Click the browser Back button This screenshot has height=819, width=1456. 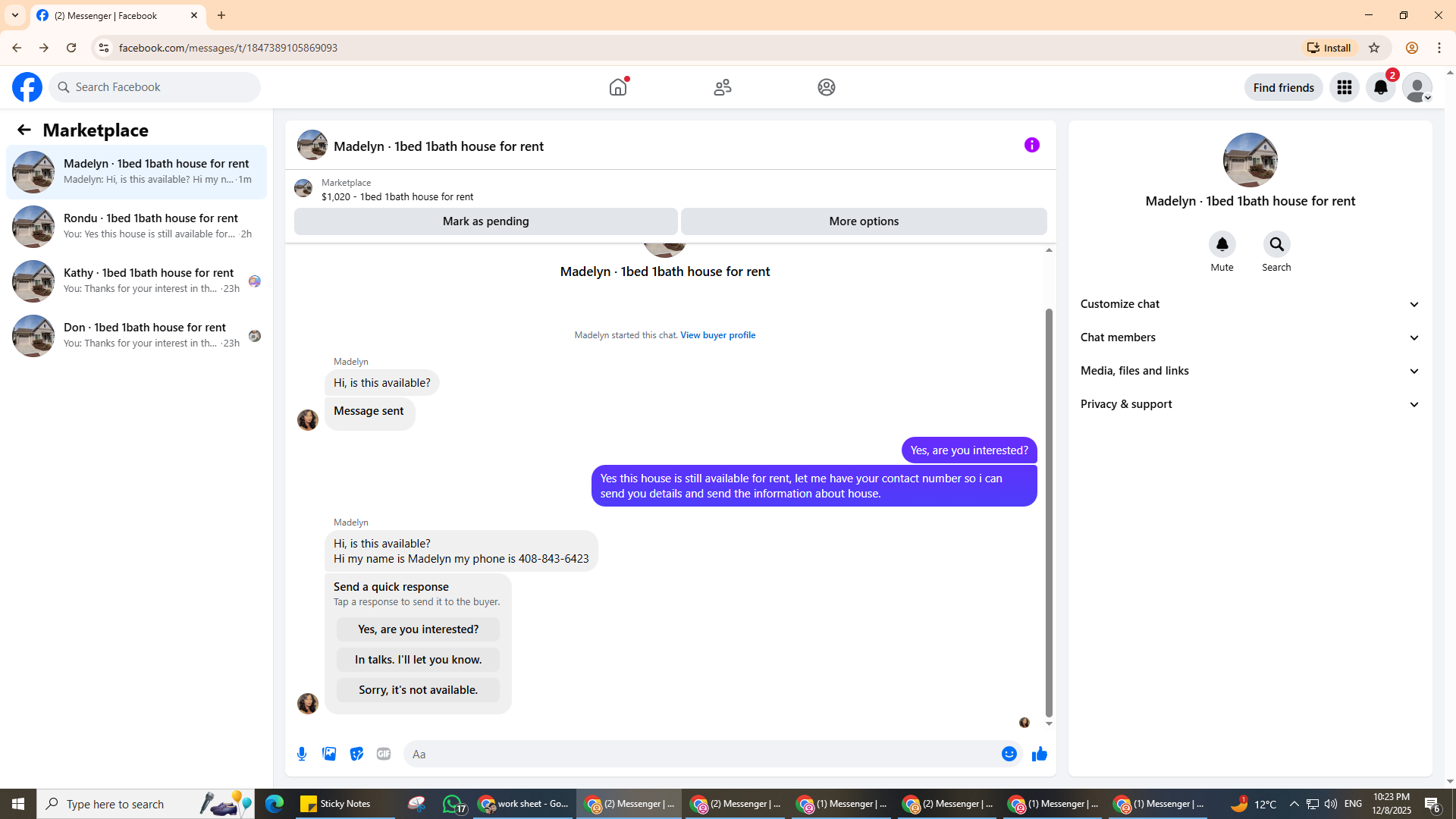click(x=16, y=48)
